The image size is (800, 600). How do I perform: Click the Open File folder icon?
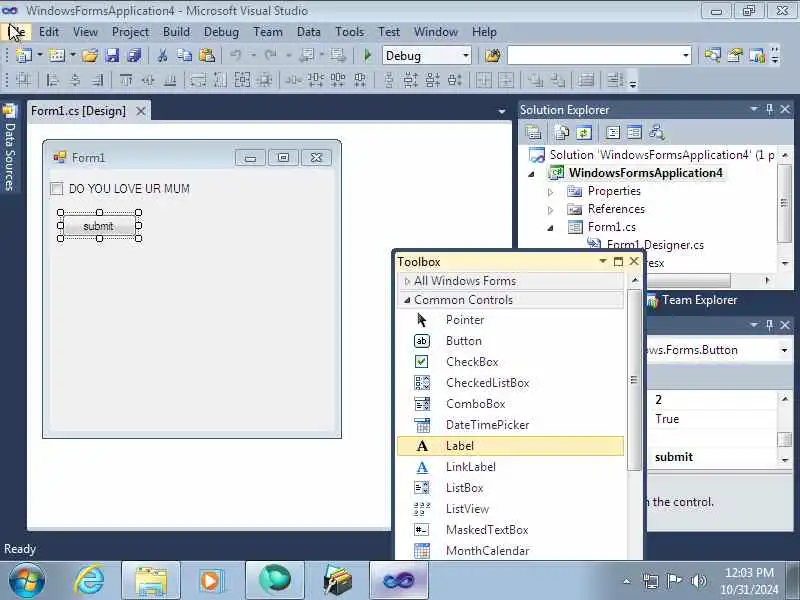click(x=90, y=55)
